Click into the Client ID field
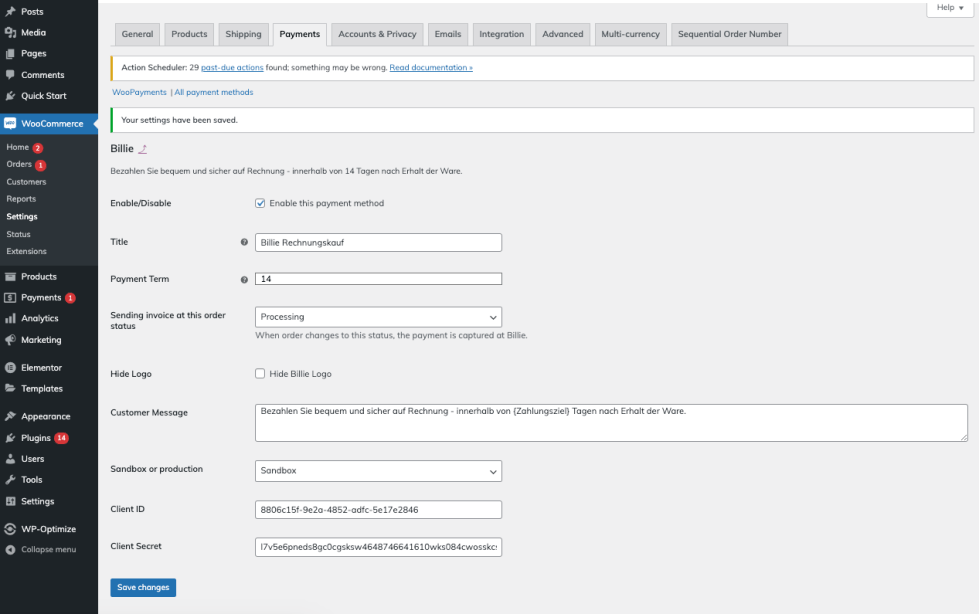 coord(378,509)
